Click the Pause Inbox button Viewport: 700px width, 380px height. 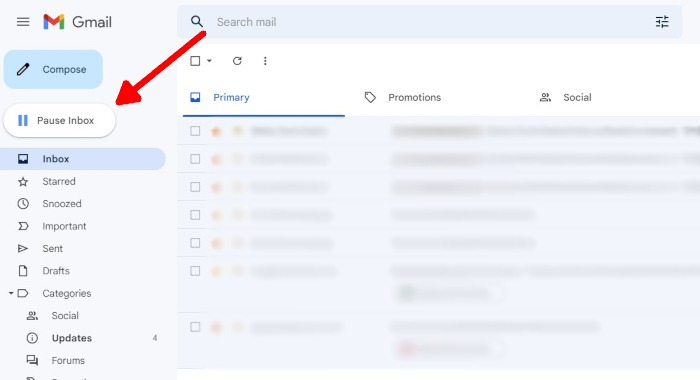tap(59, 121)
